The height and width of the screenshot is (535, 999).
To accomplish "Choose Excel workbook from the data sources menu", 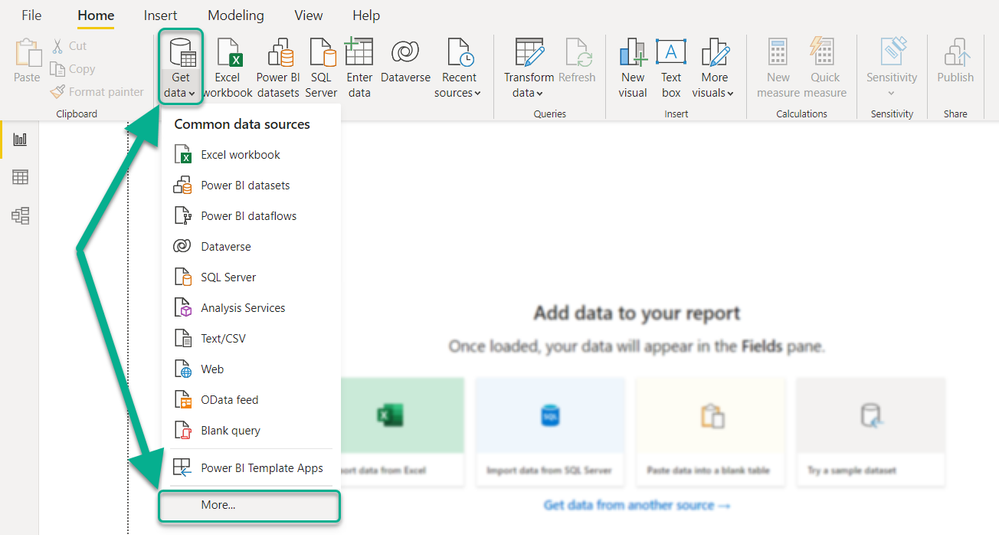I will click(x=251, y=155).
